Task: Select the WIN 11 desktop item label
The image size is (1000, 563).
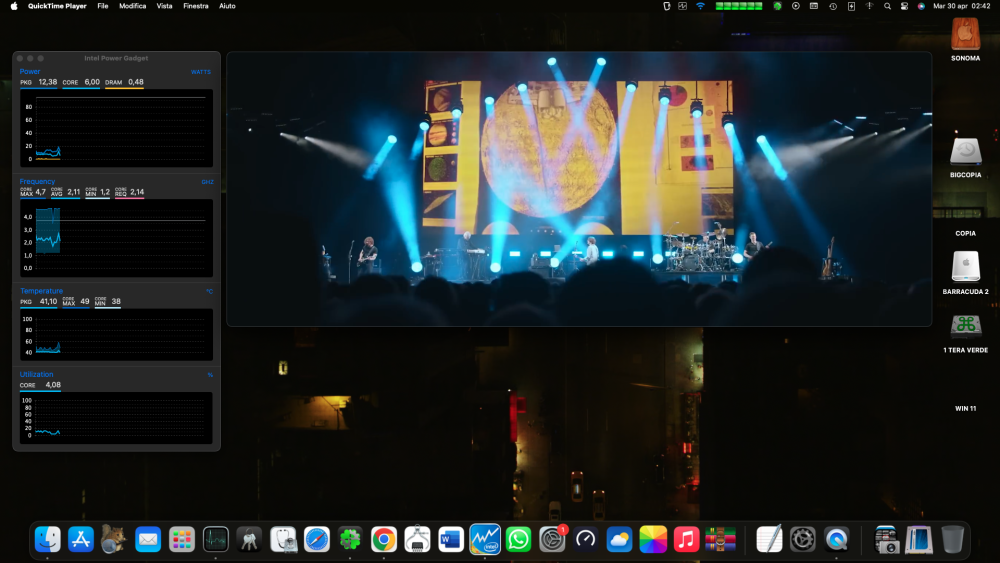Action: [966, 409]
